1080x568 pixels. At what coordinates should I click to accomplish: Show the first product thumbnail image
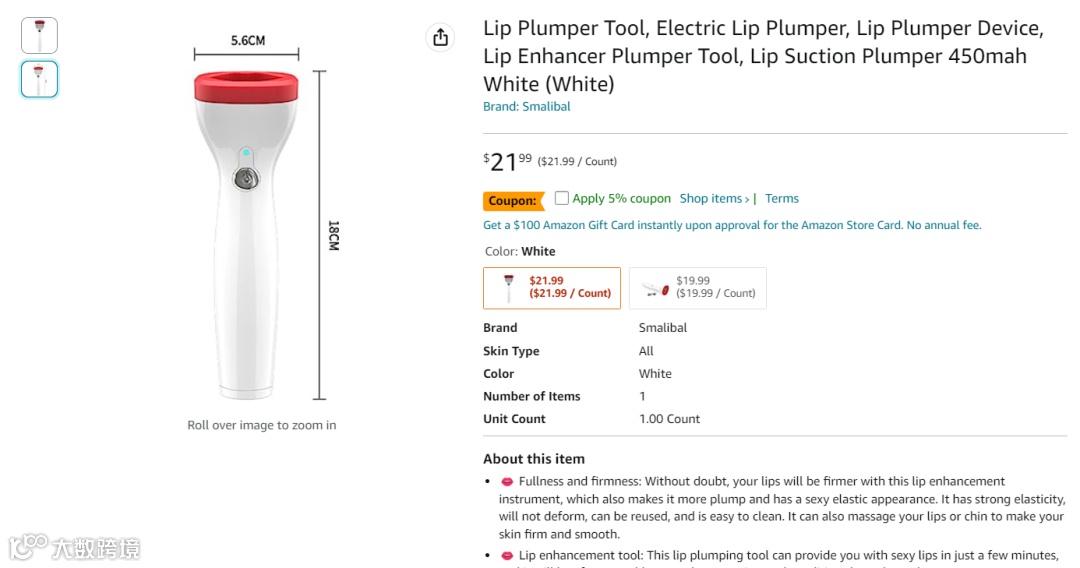pos(40,36)
